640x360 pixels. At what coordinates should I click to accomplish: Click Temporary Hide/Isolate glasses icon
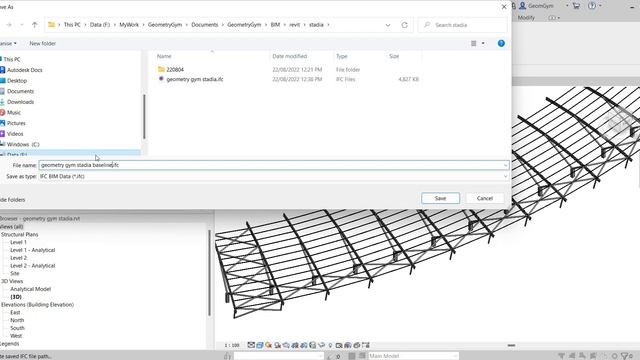tap(321, 345)
